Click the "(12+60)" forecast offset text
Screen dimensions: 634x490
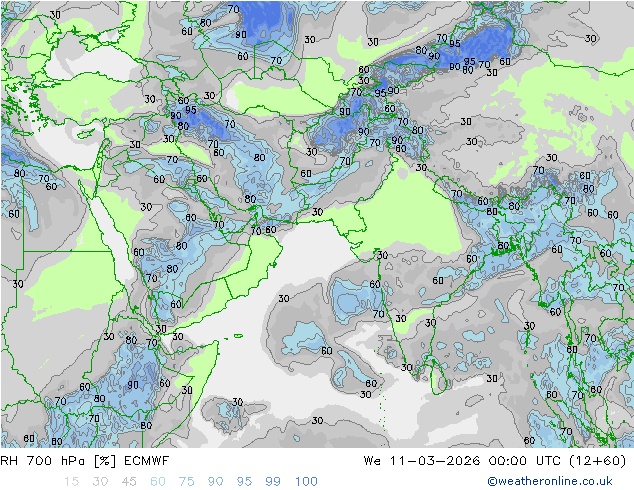point(598,461)
